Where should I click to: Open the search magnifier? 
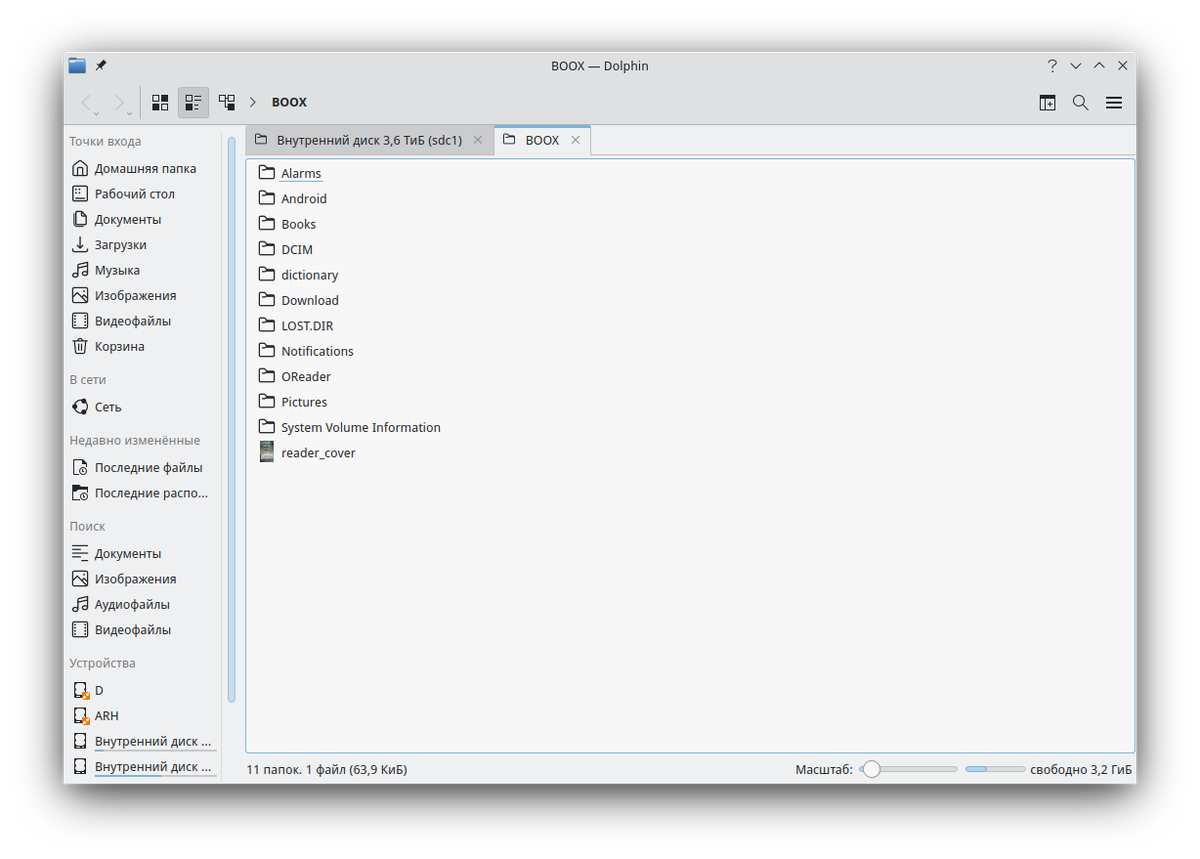coord(1080,102)
